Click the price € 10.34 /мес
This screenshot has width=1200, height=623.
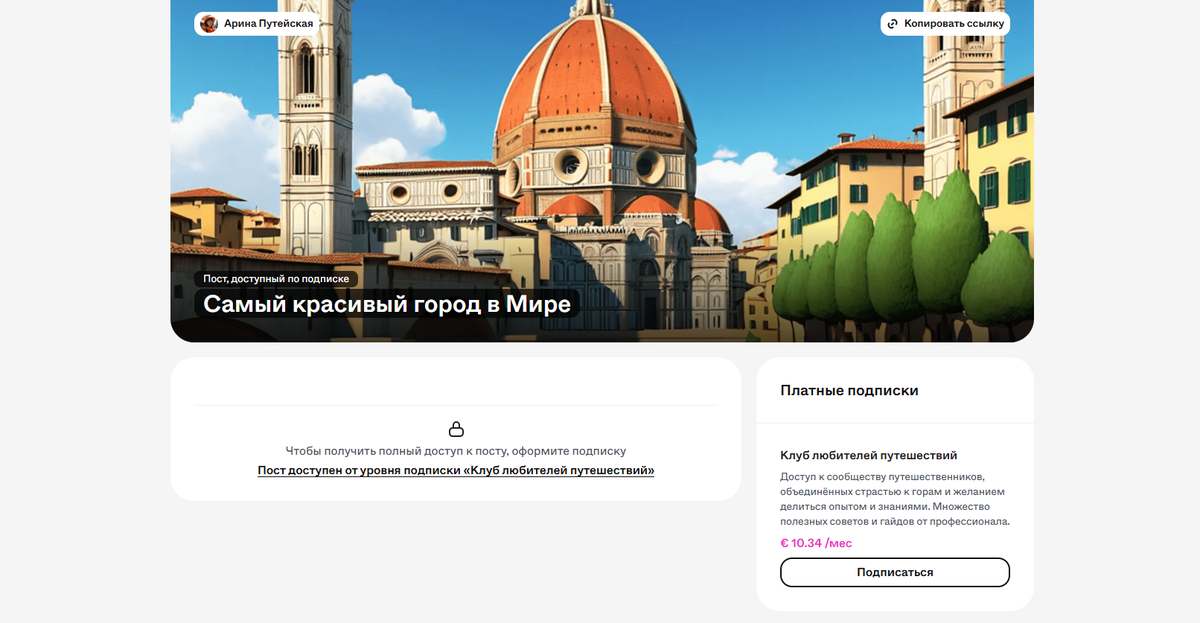(816, 543)
